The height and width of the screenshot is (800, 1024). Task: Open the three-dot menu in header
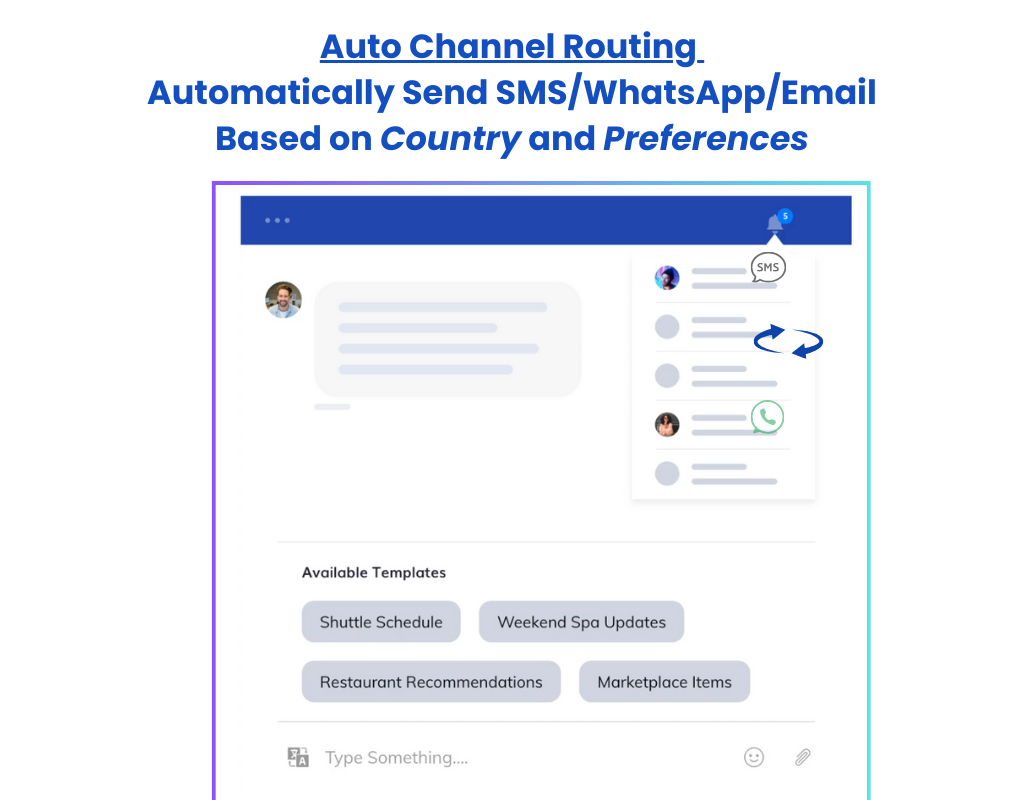click(x=277, y=220)
